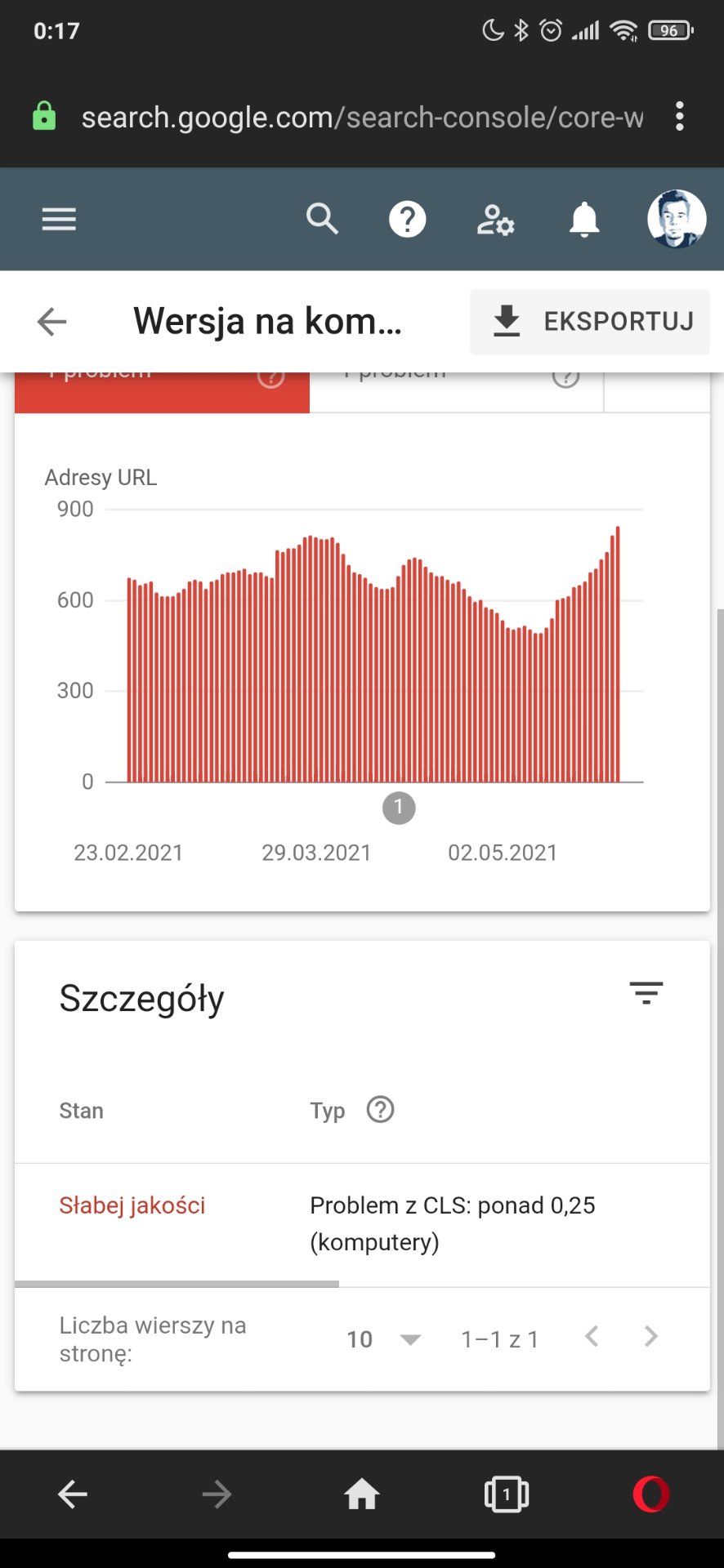
Task: Open users and permissions settings icon
Action: [495, 220]
